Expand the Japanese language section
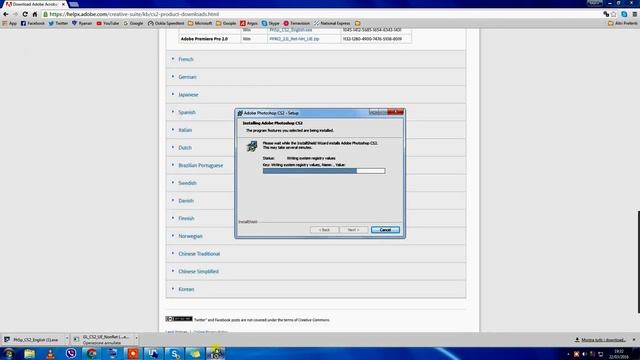Image resolution: width=640 pixels, height=360 pixels. click(x=316, y=95)
